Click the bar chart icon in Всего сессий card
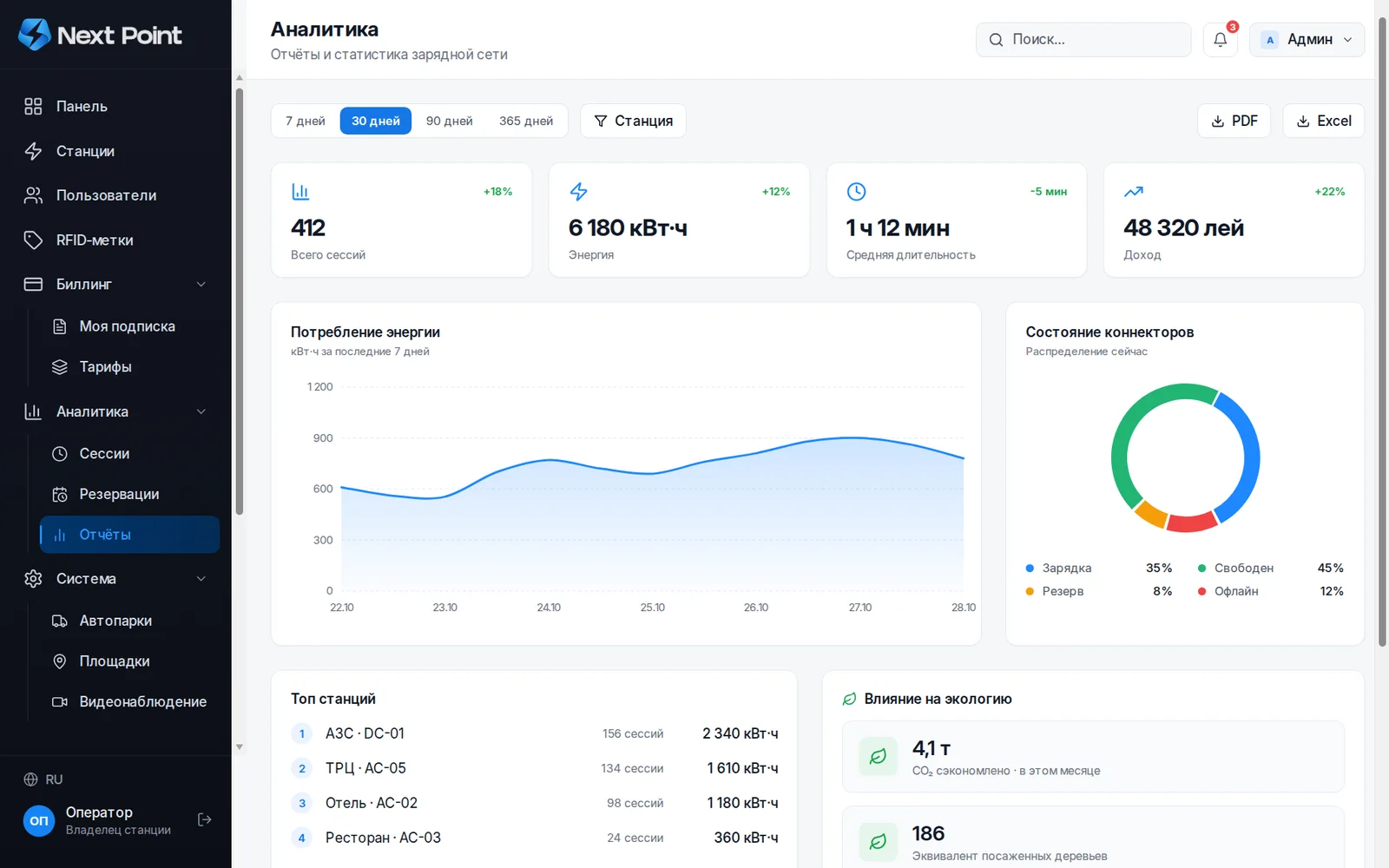Viewport: 1389px width, 868px height. [300, 191]
